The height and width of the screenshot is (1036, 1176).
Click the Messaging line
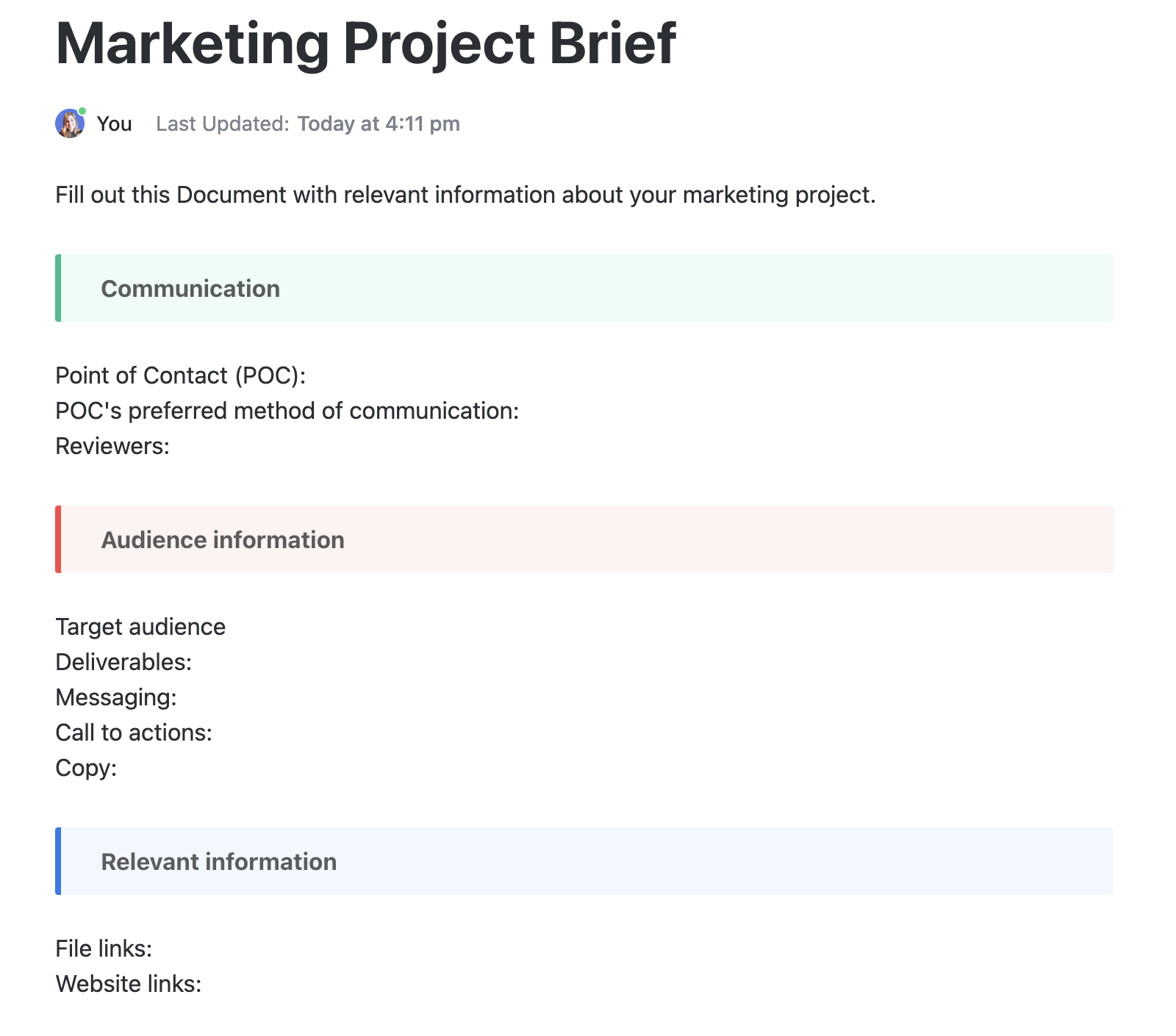click(116, 697)
